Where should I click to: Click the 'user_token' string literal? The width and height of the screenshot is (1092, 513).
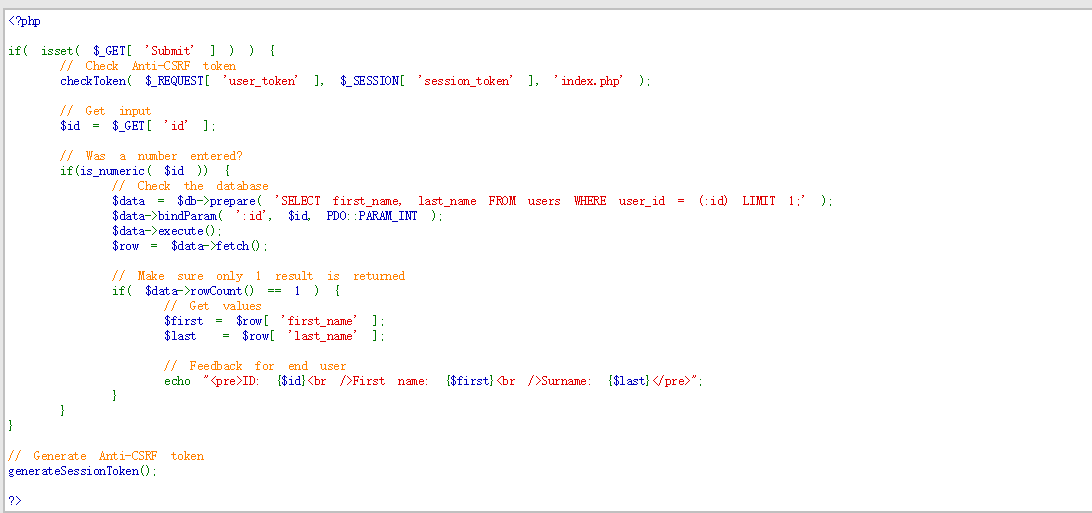(261, 81)
